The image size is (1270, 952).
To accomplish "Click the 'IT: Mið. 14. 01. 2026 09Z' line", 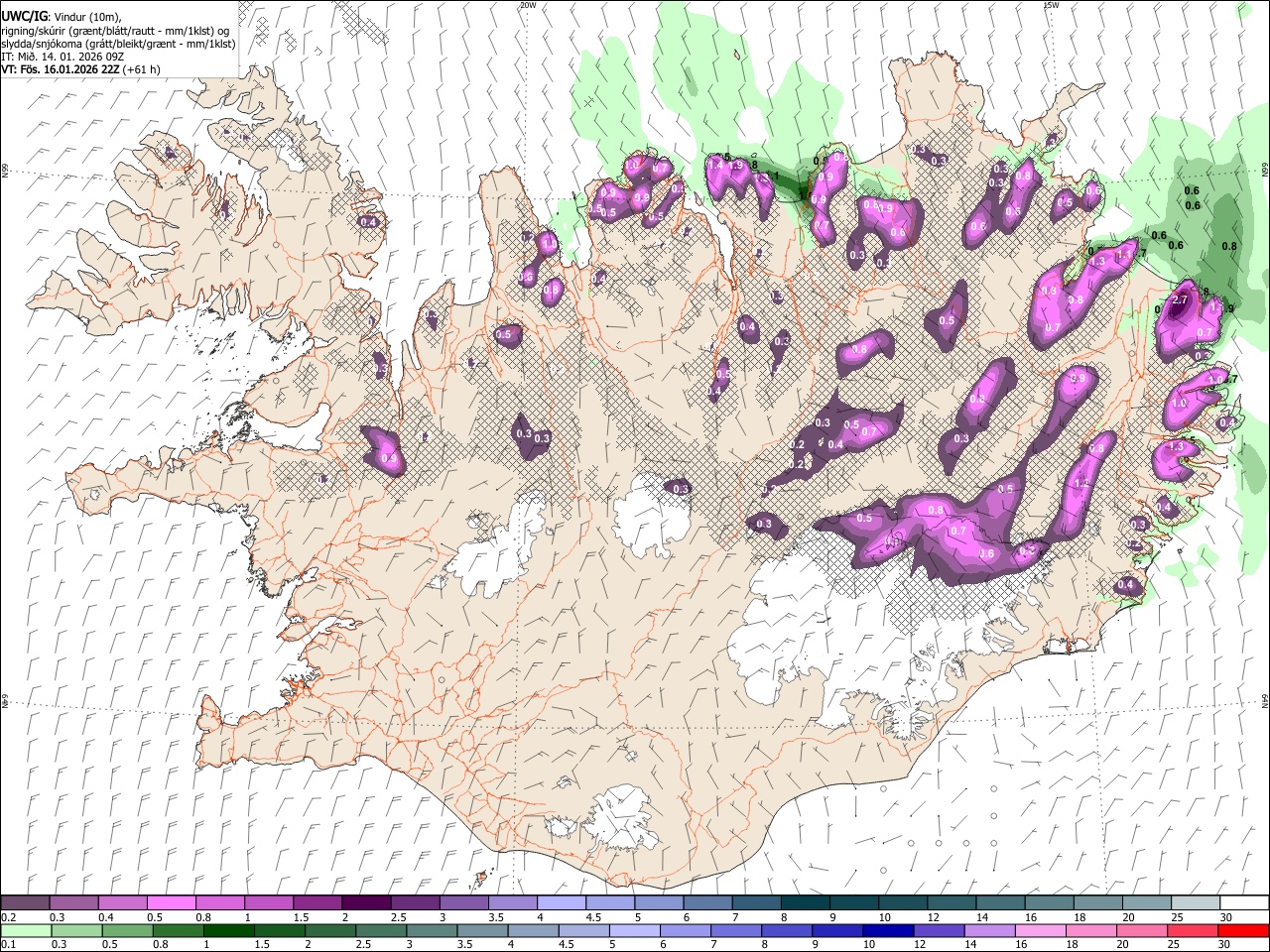I will pos(62,57).
